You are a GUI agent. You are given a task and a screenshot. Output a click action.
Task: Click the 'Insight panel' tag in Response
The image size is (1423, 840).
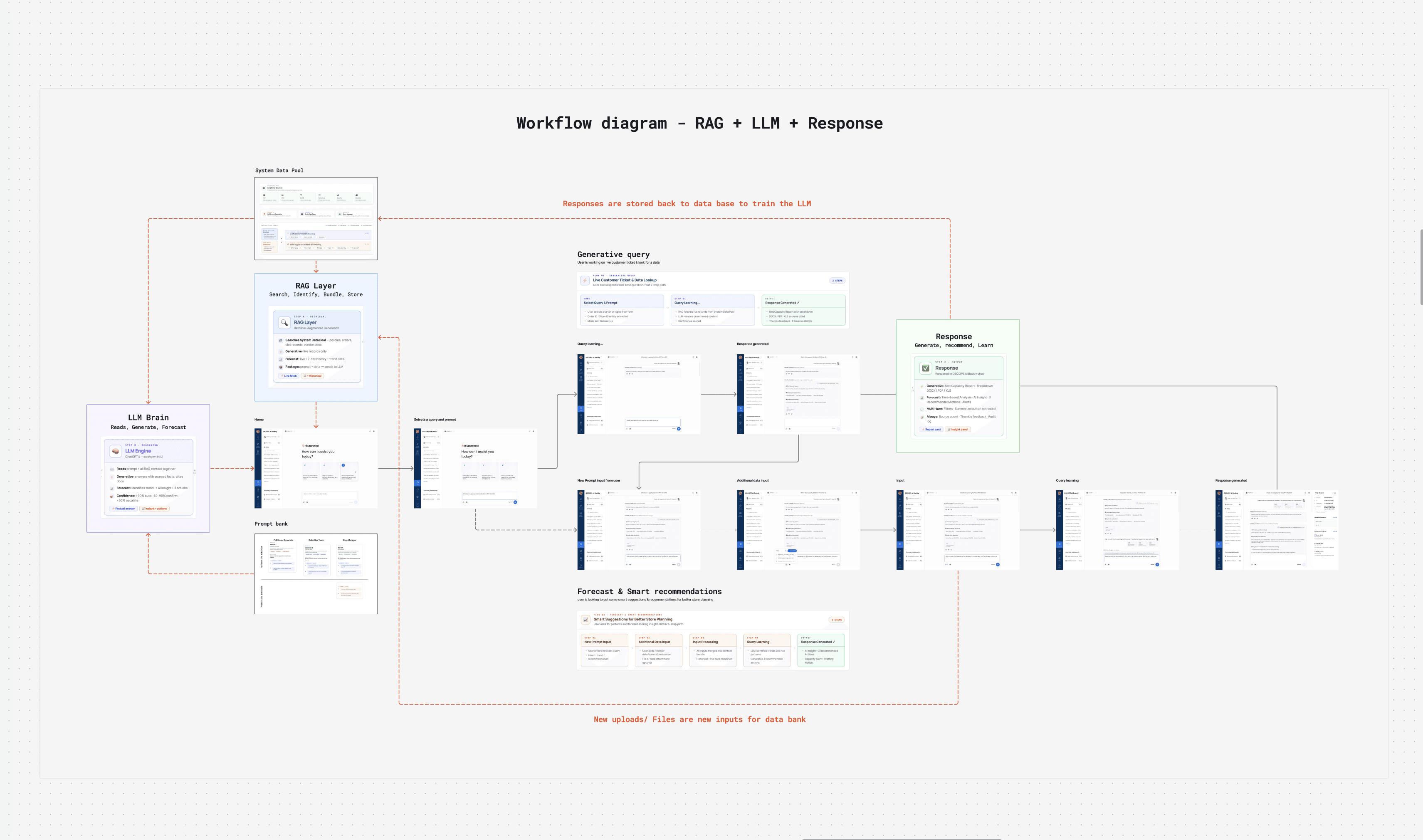pos(958,430)
